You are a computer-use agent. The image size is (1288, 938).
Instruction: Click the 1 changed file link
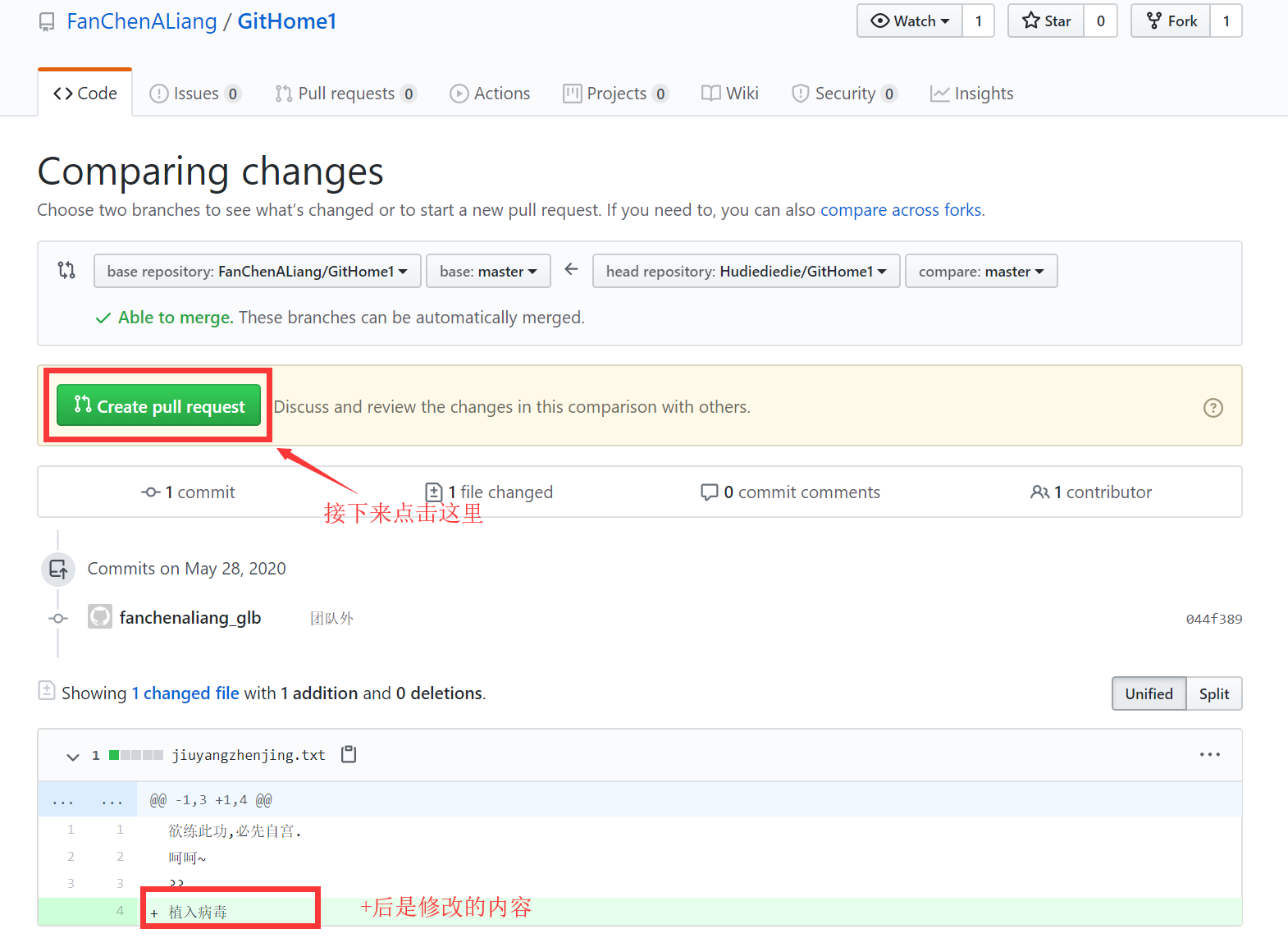[185, 693]
